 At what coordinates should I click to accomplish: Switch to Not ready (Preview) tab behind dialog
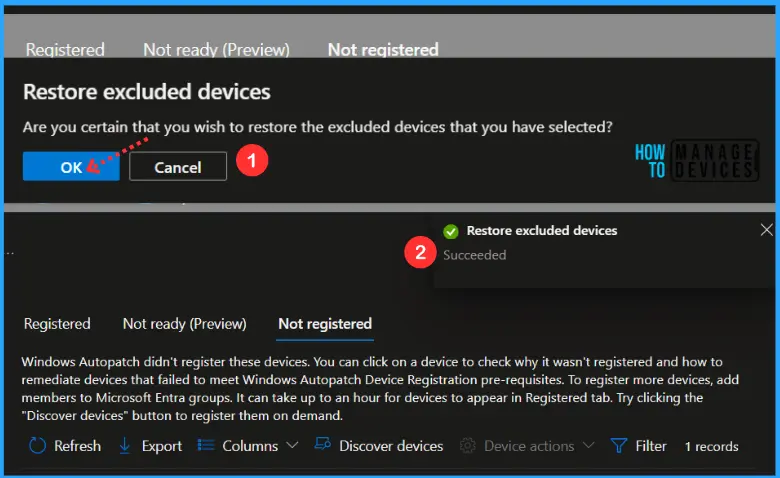point(216,50)
